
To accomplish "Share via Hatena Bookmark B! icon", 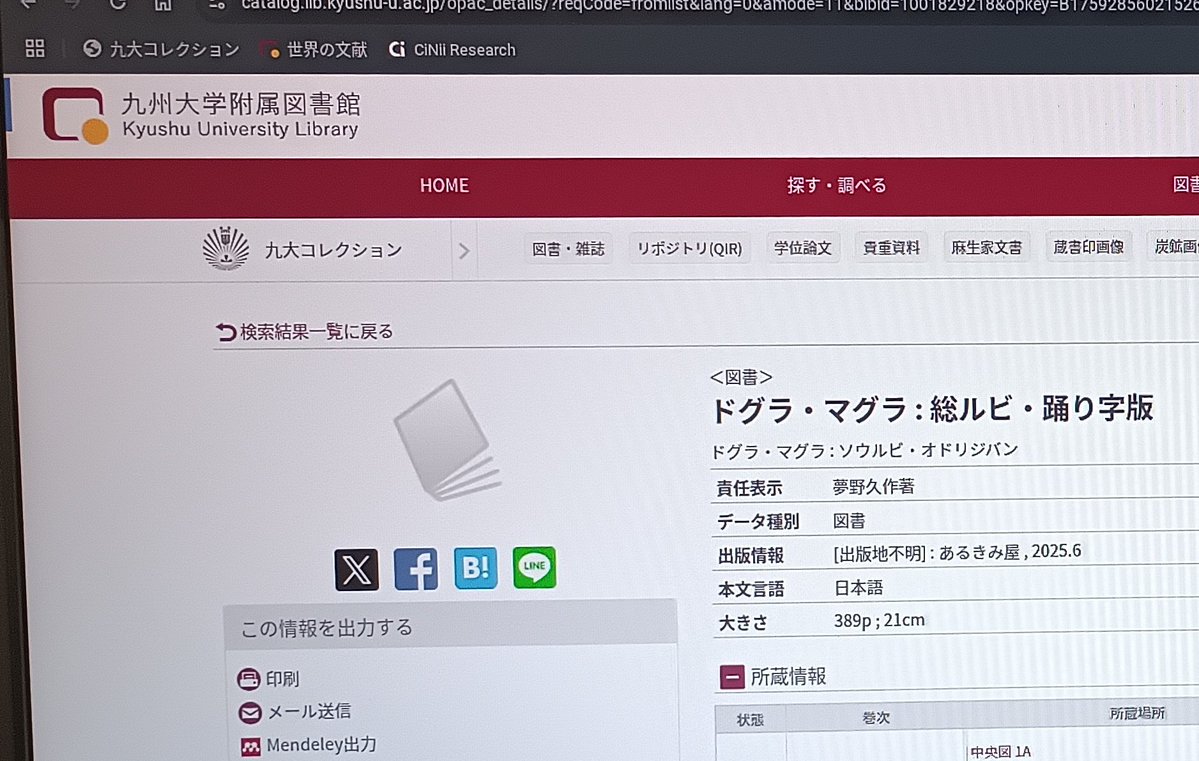I will tap(476, 567).
